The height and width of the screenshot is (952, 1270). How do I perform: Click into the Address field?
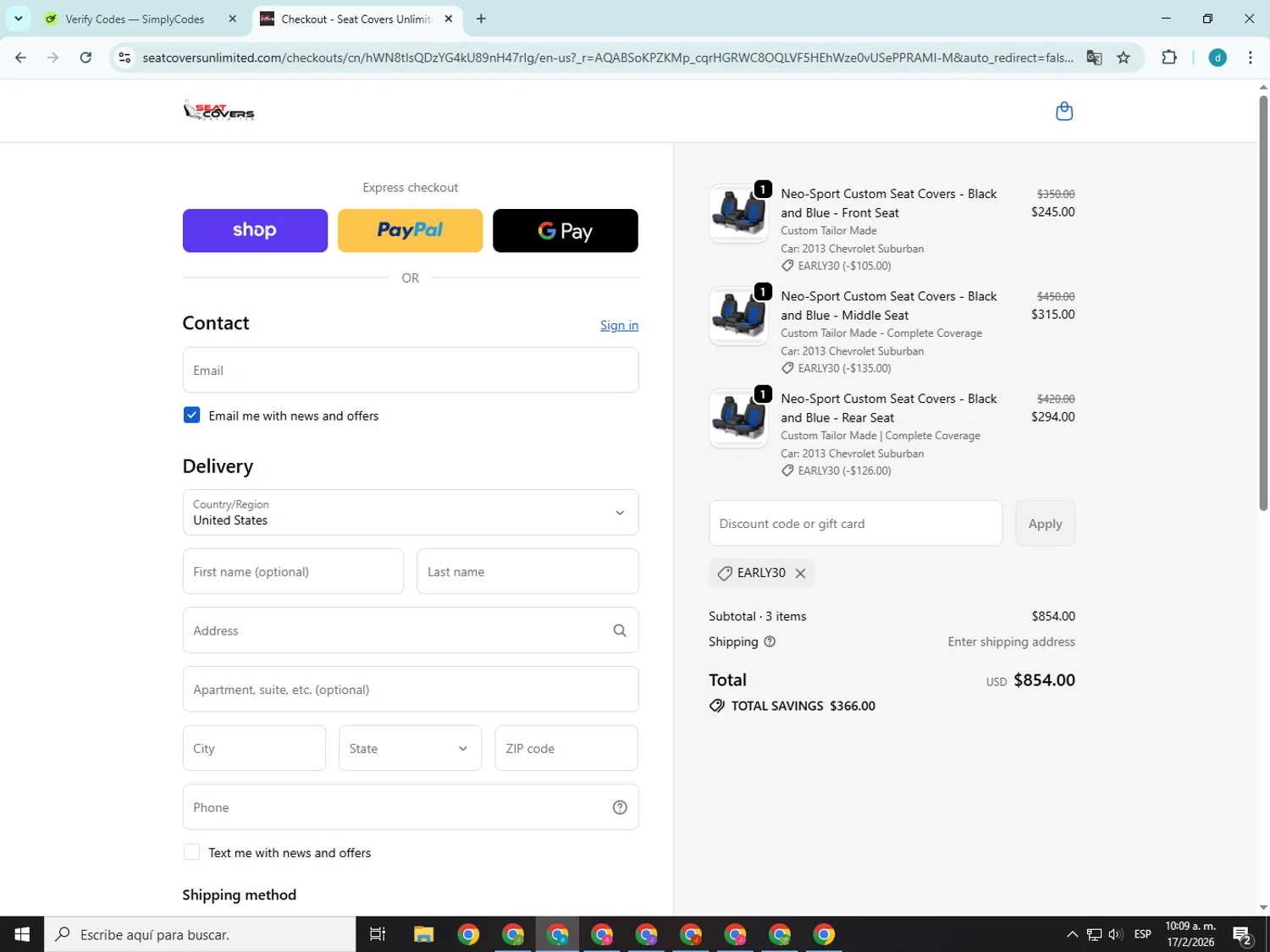pyautogui.click(x=411, y=630)
